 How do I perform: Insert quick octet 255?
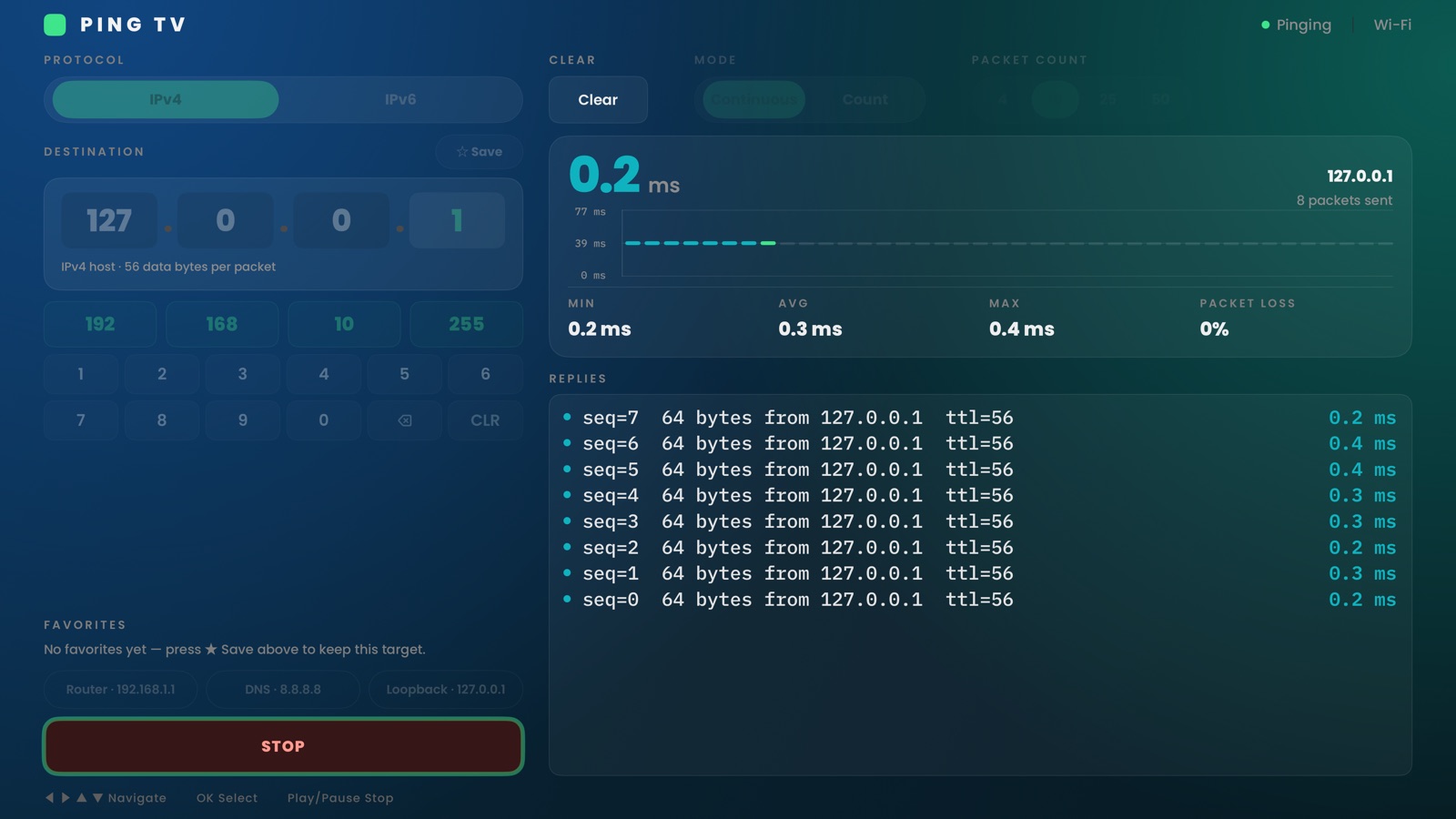(x=466, y=324)
